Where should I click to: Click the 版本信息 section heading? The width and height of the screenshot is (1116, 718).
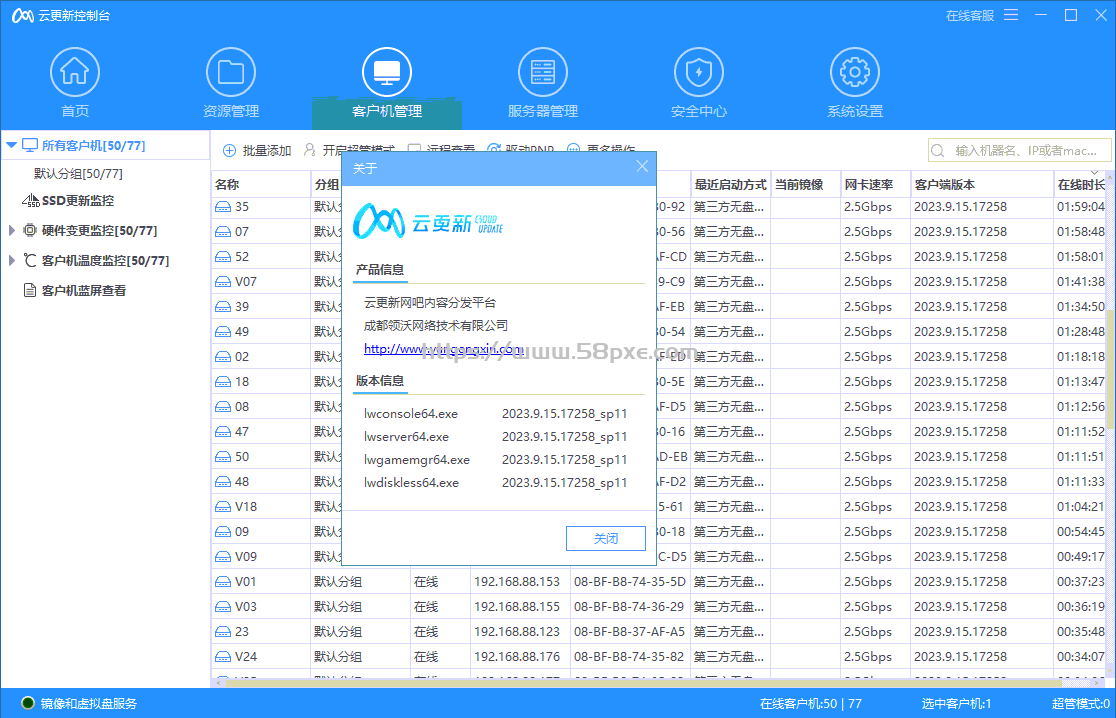click(379, 381)
